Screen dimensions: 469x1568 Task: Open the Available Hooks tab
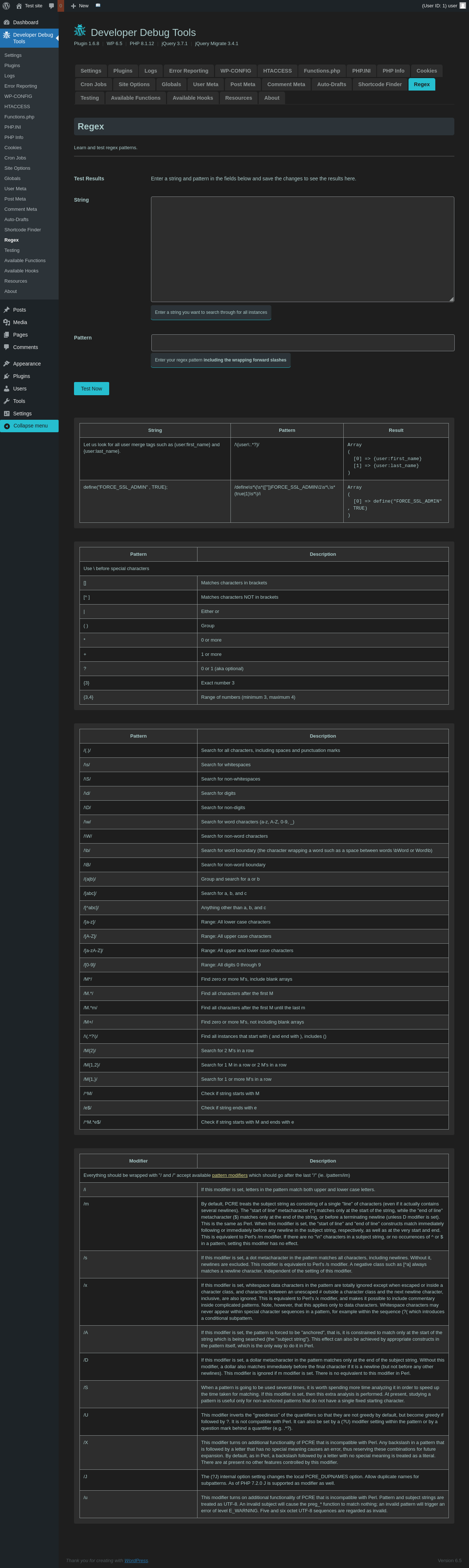(193, 98)
